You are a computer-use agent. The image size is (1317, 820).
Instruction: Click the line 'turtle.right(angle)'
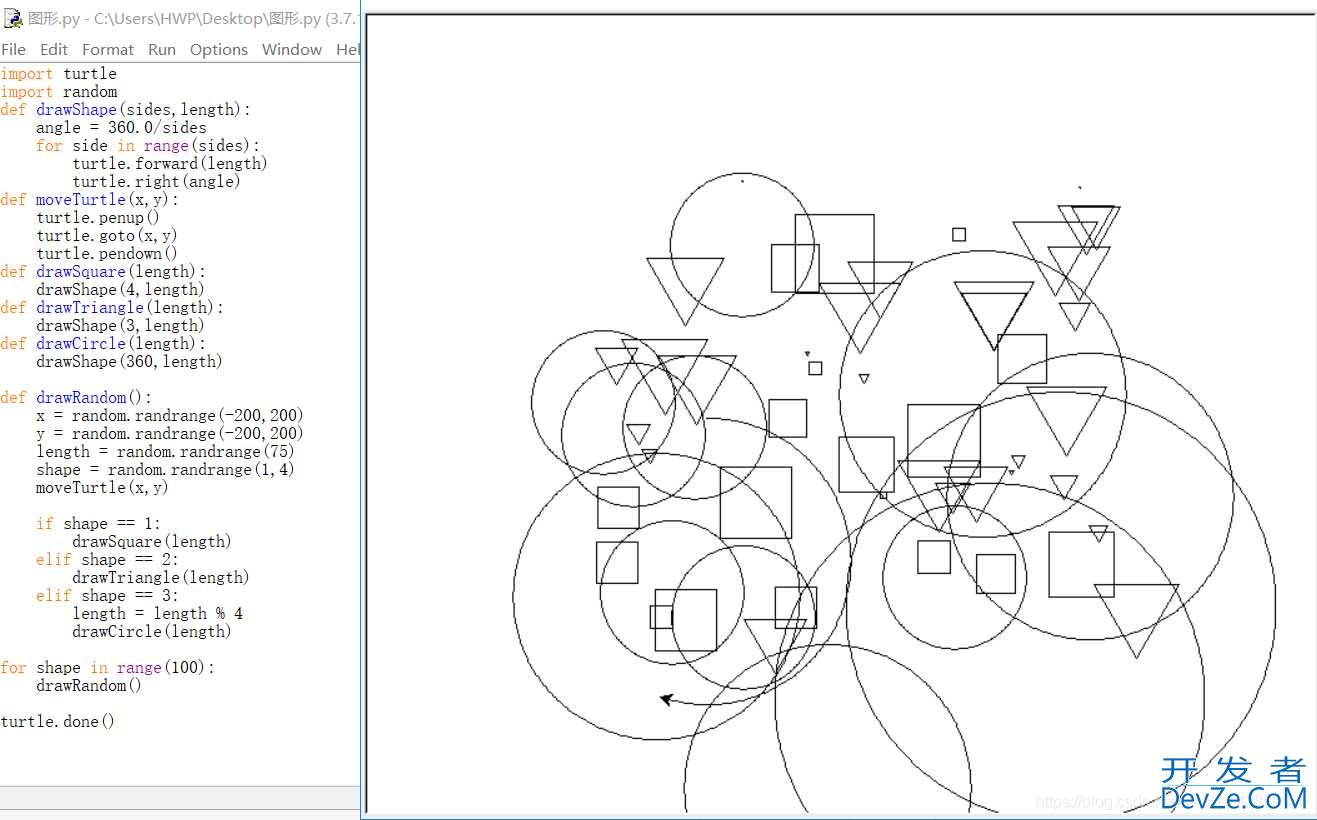(x=156, y=182)
